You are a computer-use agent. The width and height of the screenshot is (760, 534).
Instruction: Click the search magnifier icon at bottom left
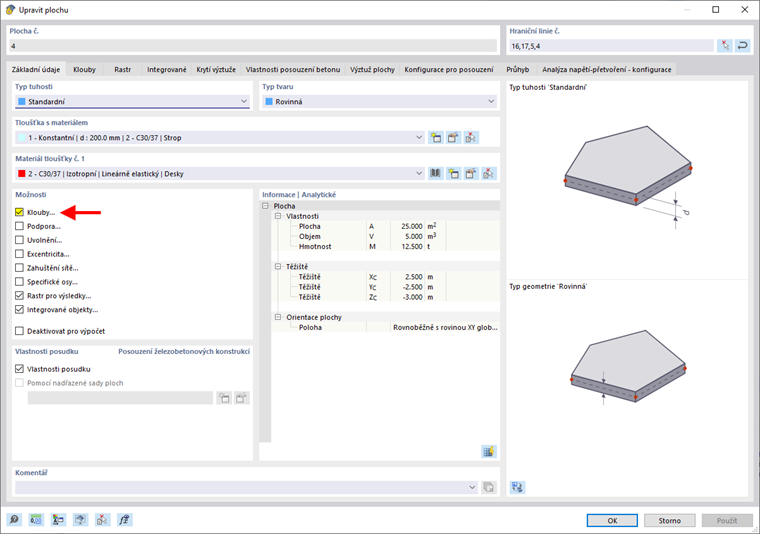coord(14,520)
